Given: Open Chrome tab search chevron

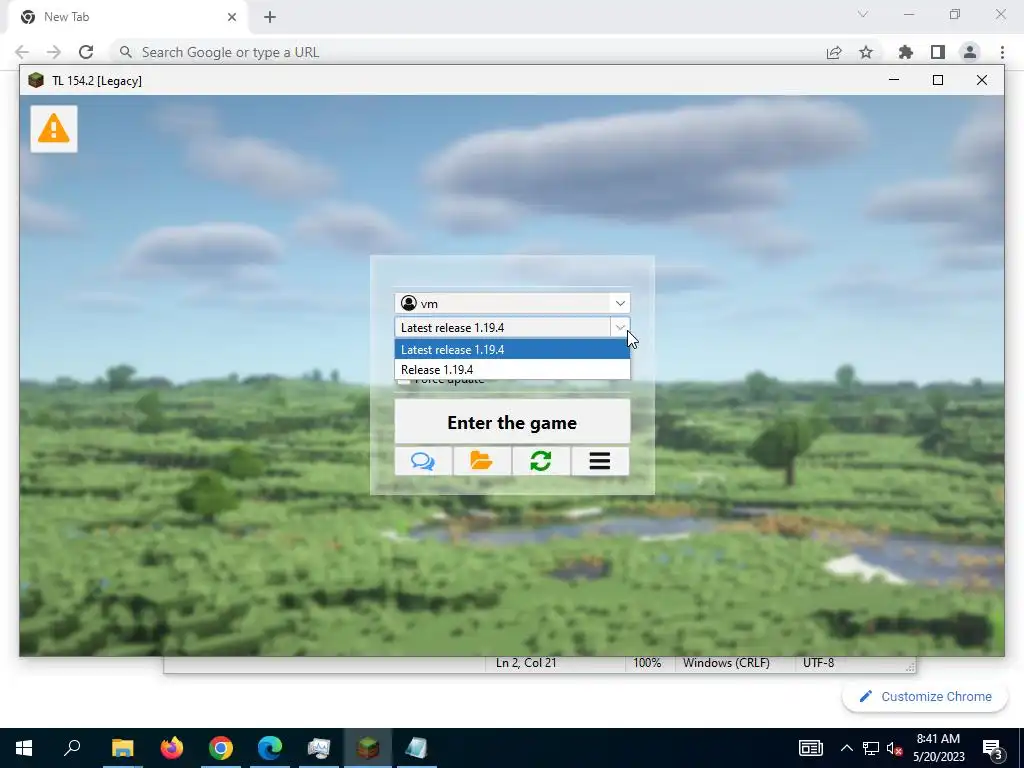Looking at the screenshot, I should (x=863, y=14).
